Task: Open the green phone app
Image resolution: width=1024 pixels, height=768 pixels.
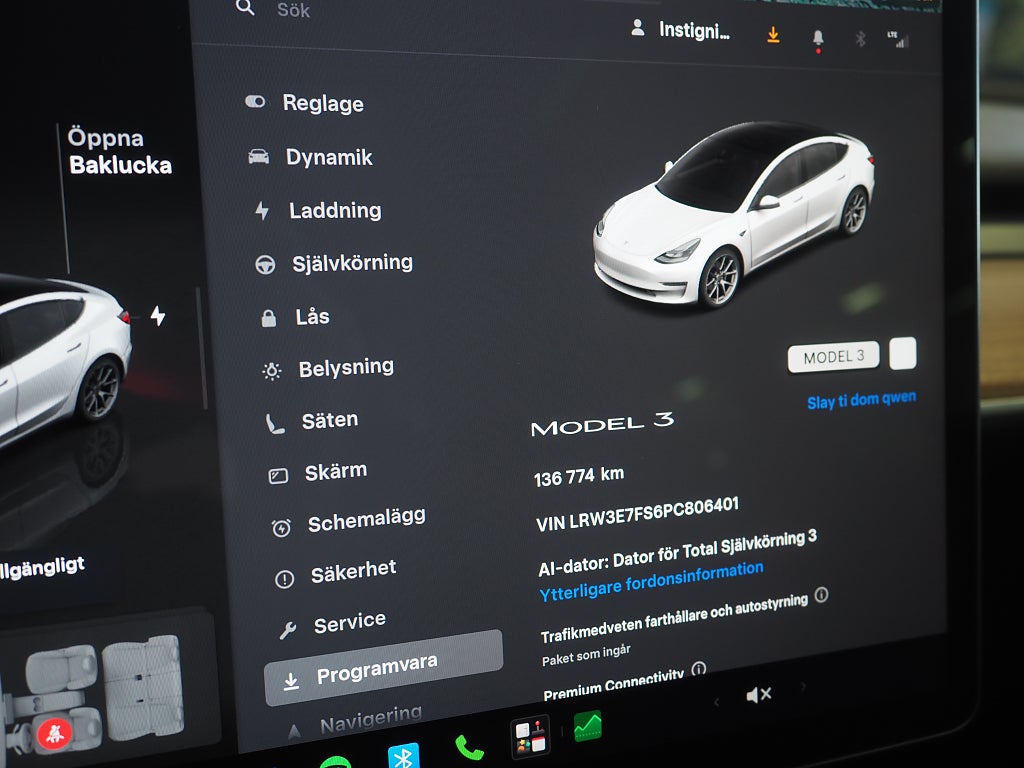Action: pyautogui.click(x=468, y=748)
